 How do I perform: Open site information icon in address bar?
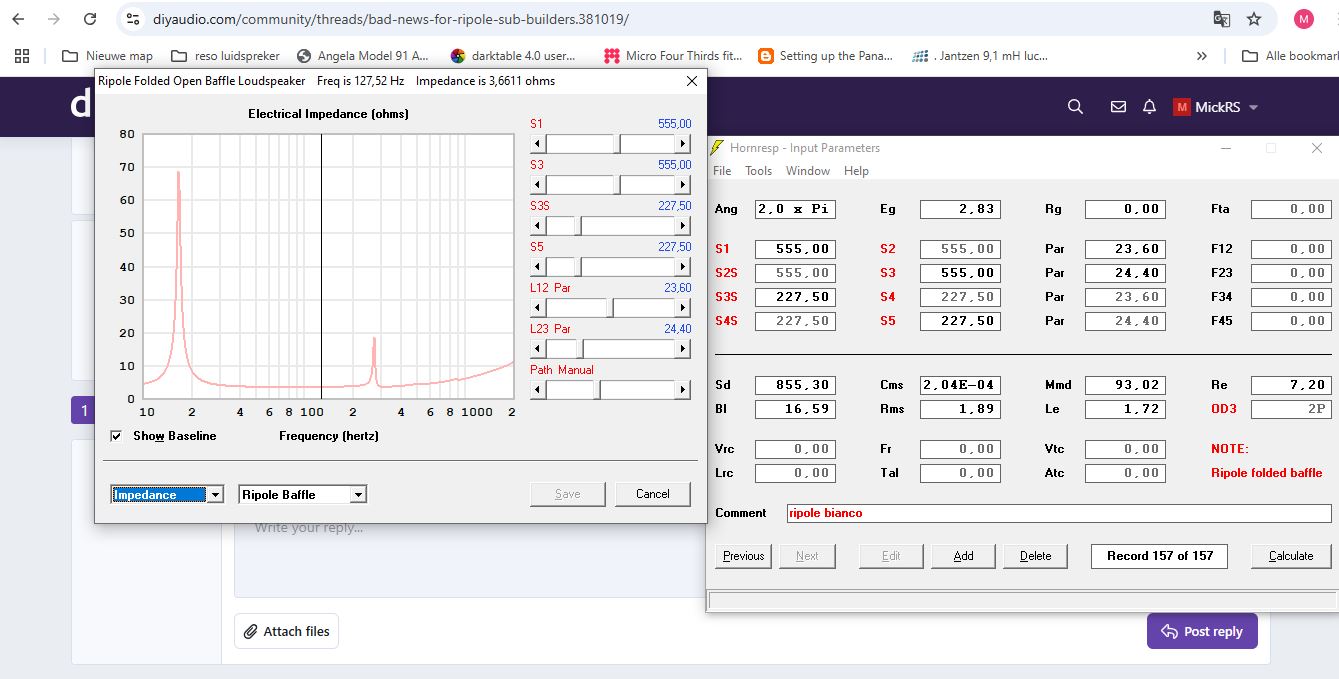tap(133, 19)
